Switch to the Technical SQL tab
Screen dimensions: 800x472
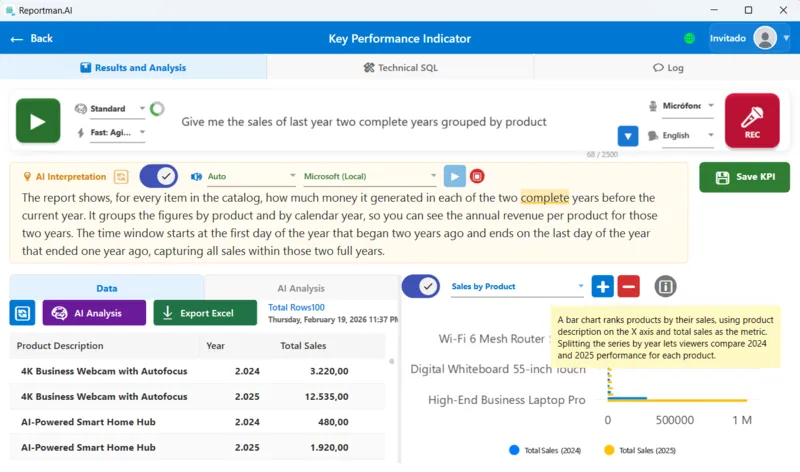point(400,67)
